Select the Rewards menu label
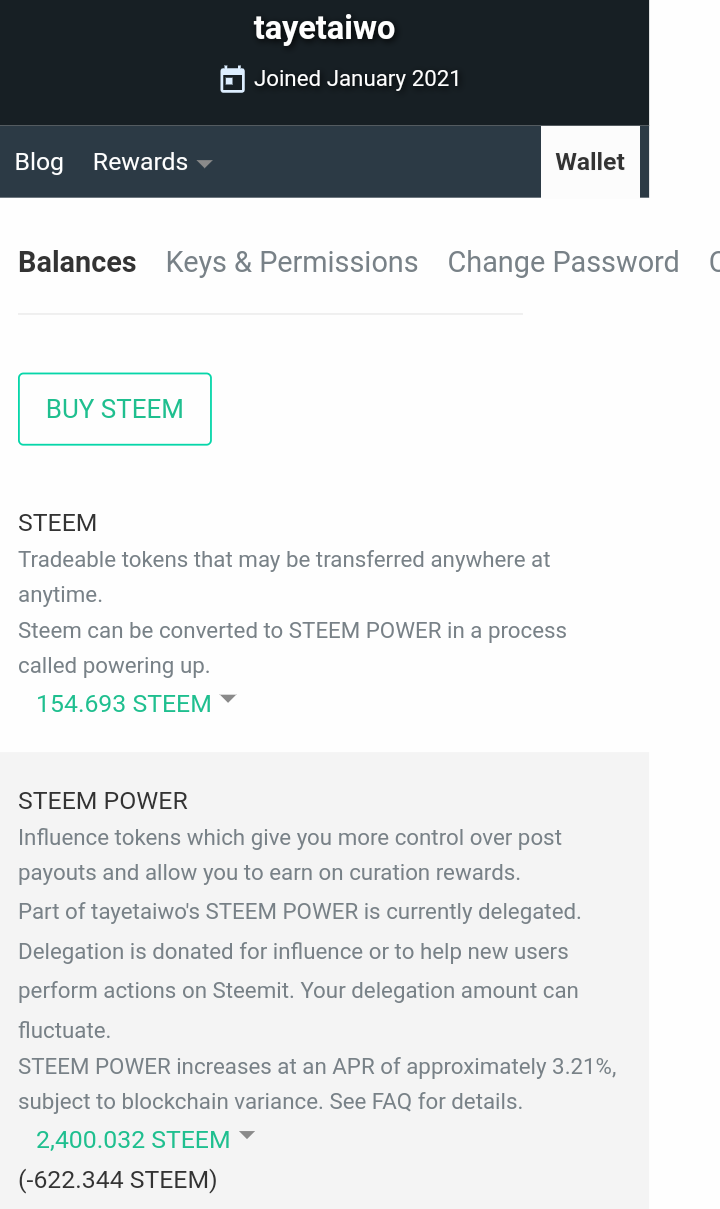The image size is (720, 1209). [x=140, y=162]
